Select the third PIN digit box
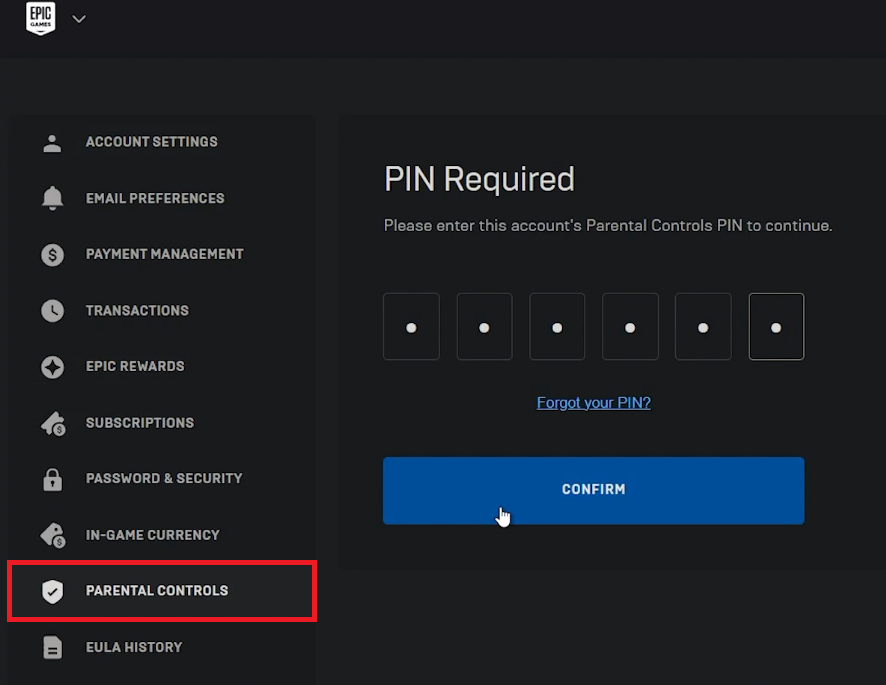This screenshot has height=685, width=886. pyautogui.click(x=557, y=327)
